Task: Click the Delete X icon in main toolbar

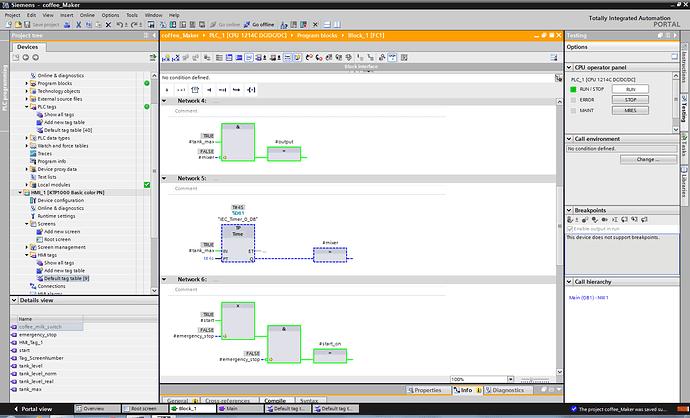Action: (108, 25)
